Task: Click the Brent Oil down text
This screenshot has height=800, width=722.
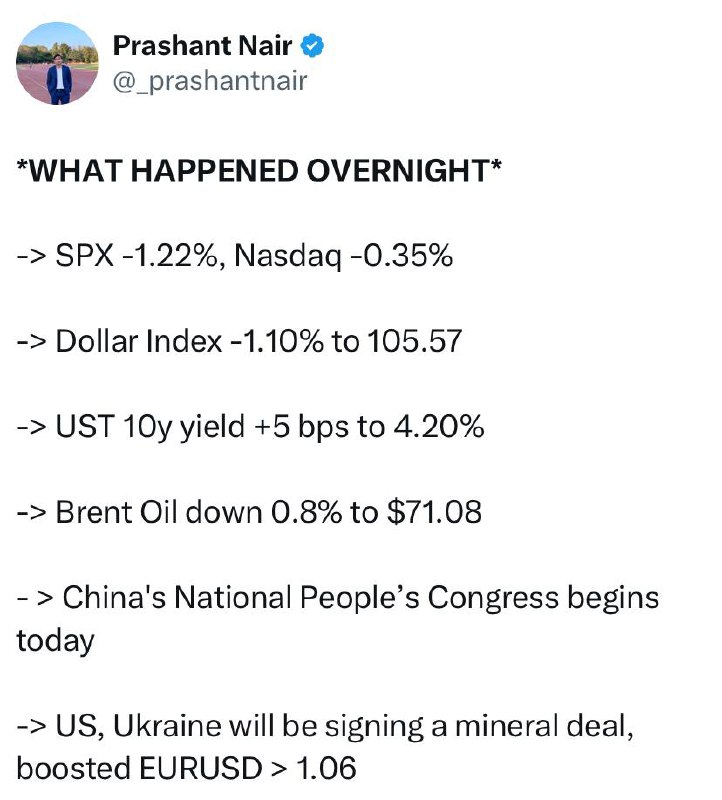Action: click(x=159, y=512)
